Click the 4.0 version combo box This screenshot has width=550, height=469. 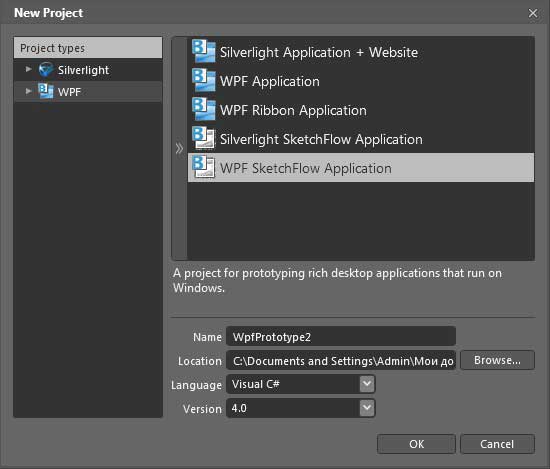[x=301, y=408]
